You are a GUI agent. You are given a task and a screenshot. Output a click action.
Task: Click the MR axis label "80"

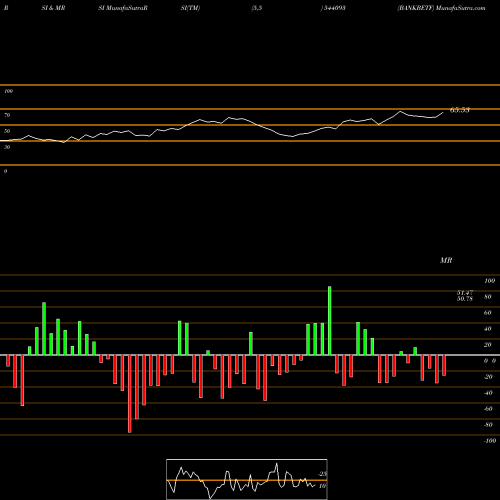[488, 297]
